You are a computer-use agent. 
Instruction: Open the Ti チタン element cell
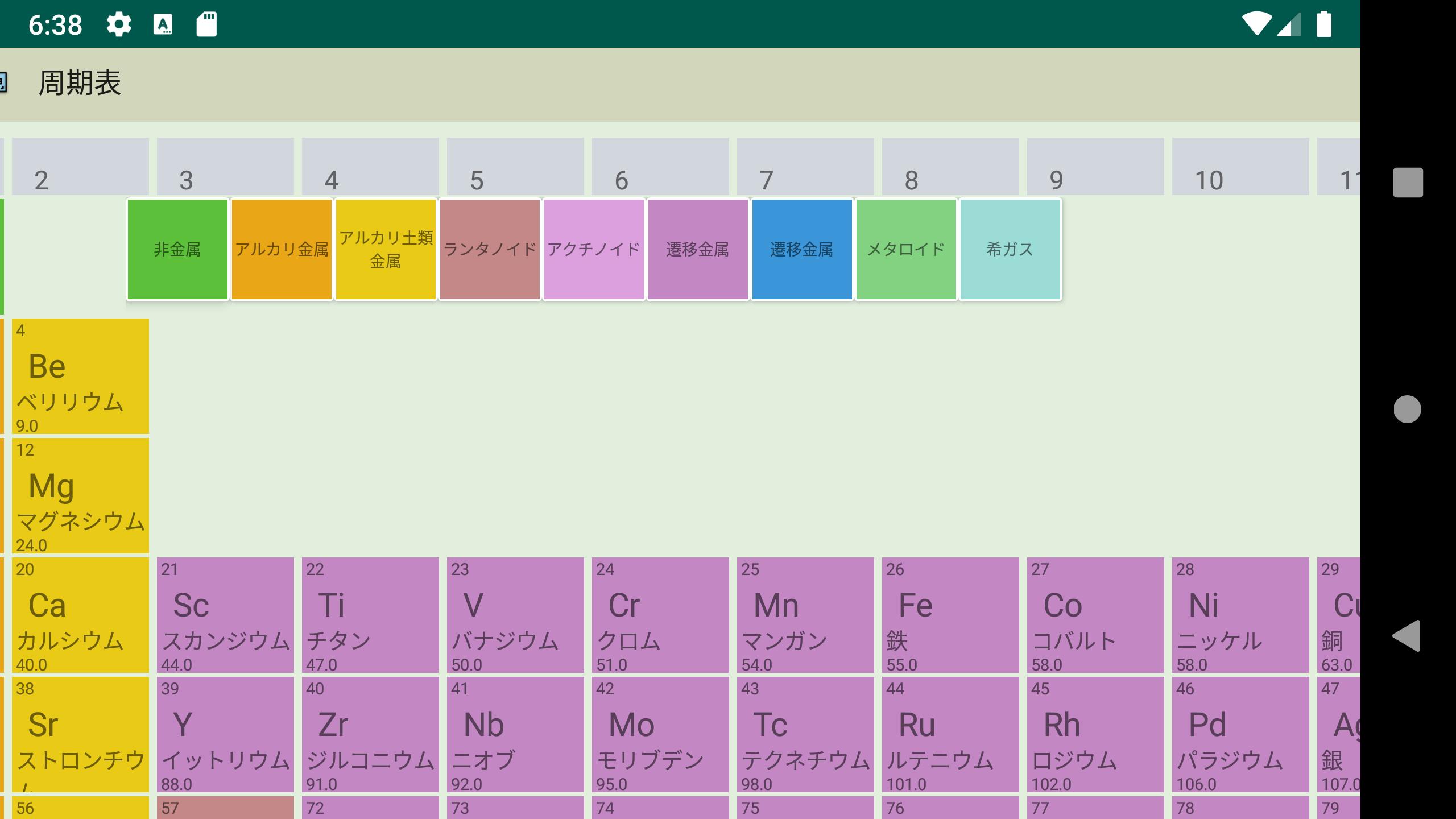[370, 615]
